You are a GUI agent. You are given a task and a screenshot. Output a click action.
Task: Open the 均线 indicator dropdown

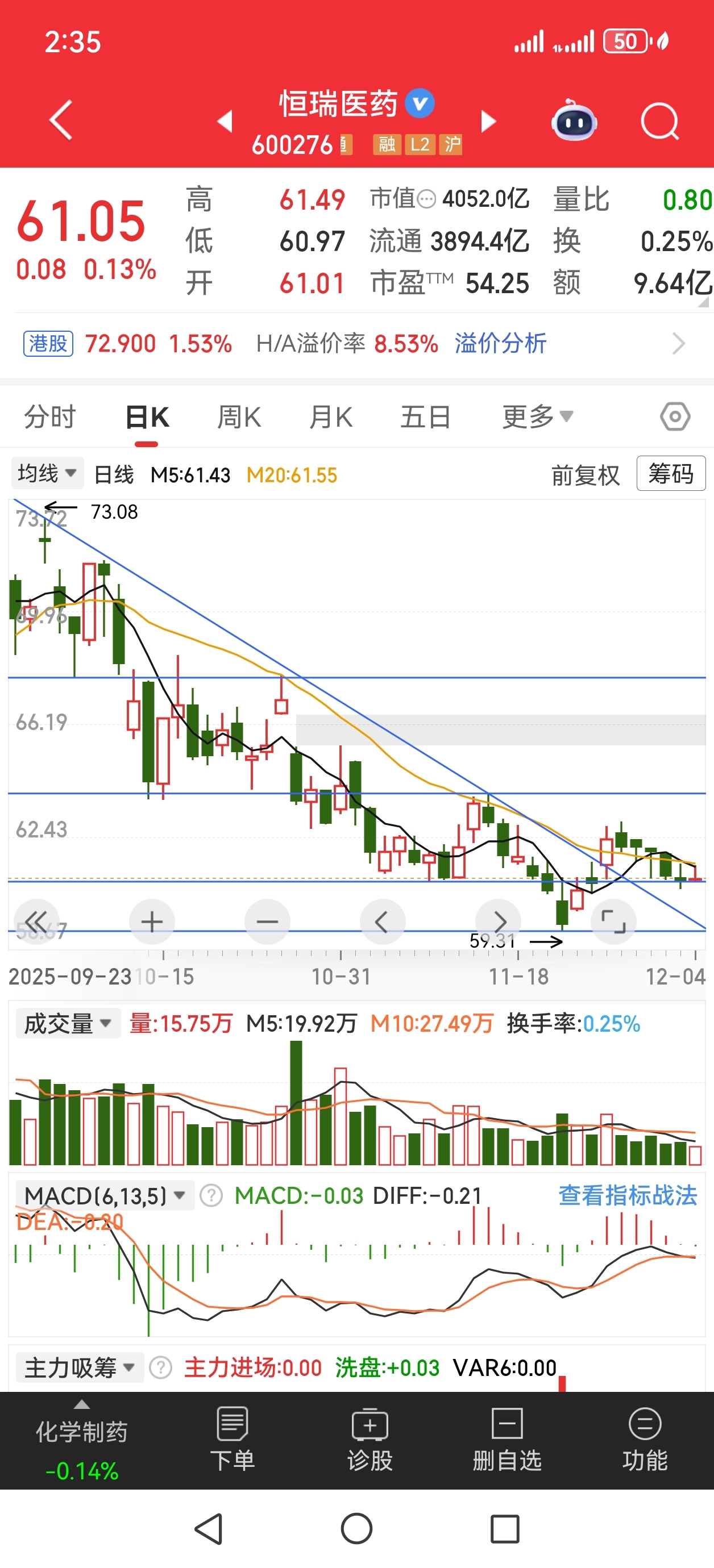(x=47, y=473)
